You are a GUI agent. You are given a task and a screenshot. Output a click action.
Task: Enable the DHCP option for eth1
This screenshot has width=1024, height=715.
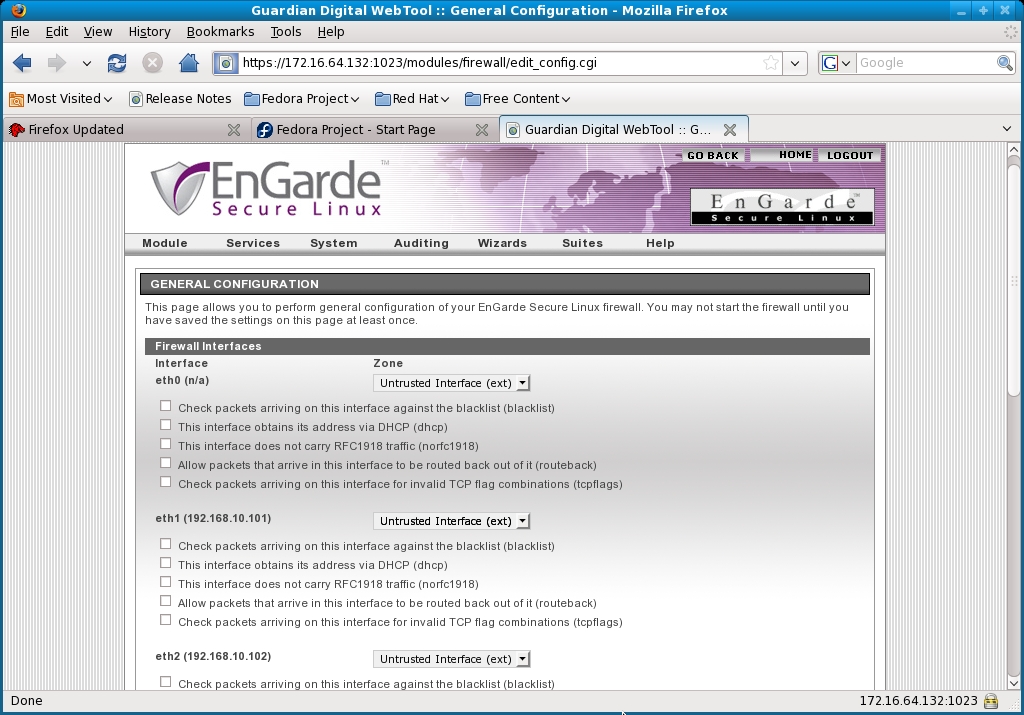click(x=165, y=563)
